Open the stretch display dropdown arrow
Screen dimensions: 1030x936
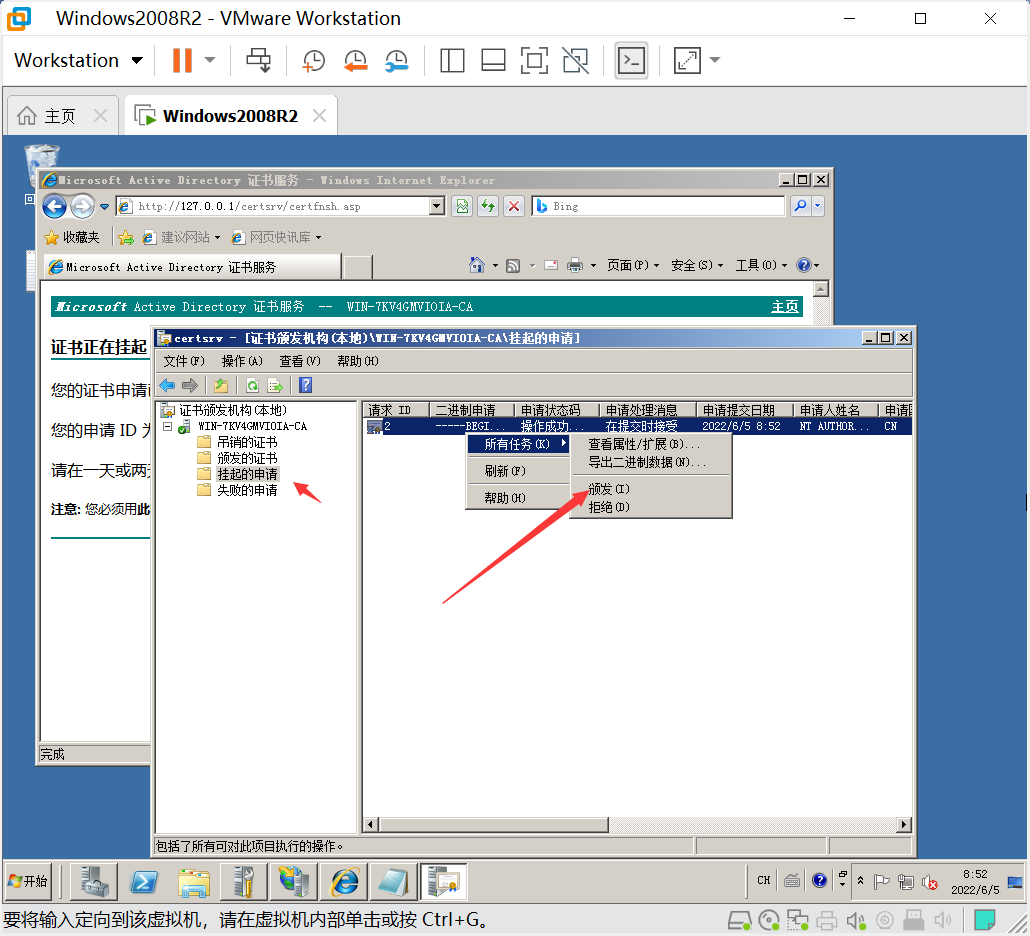coord(715,60)
